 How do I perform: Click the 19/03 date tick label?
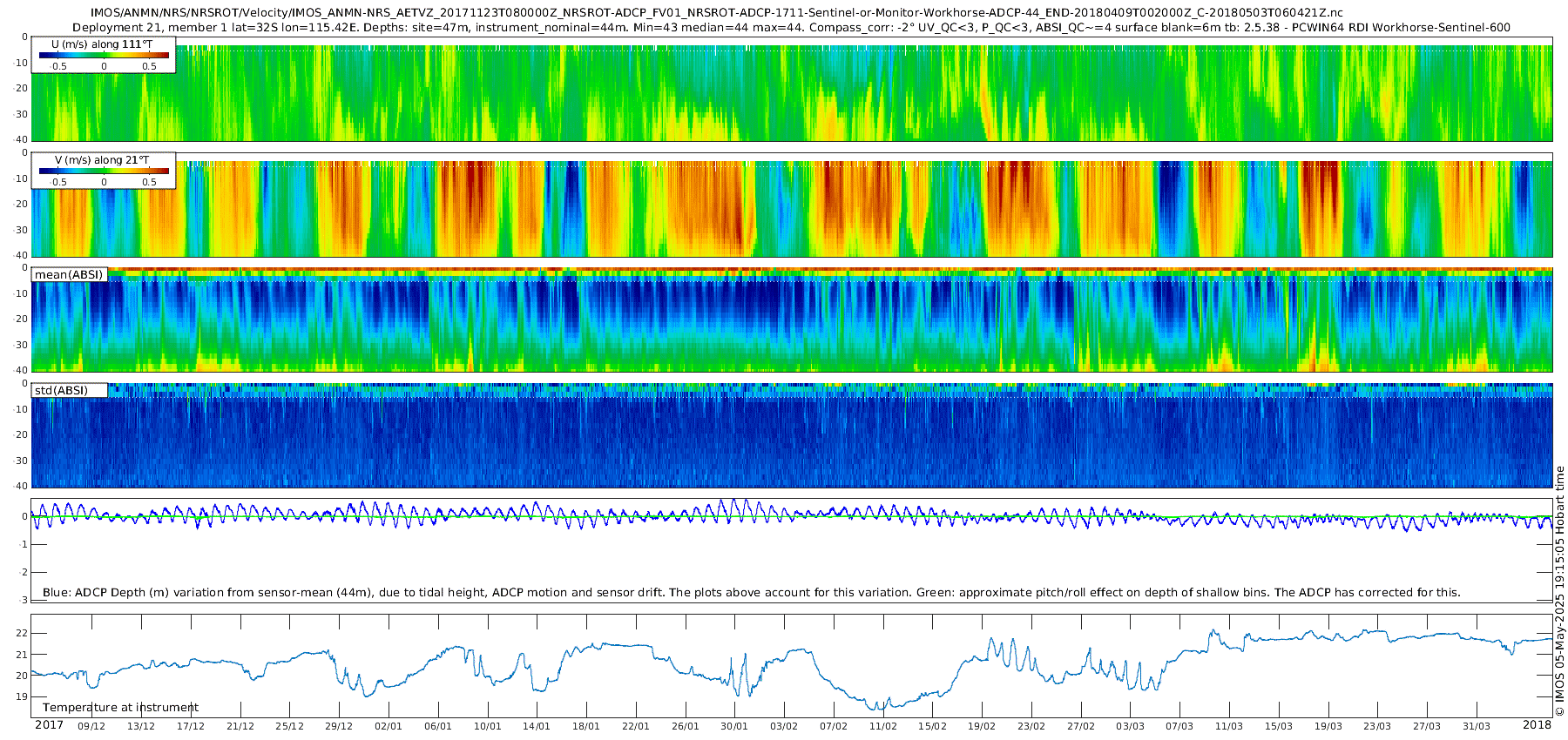pyautogui.click(x=1328, y=726)
